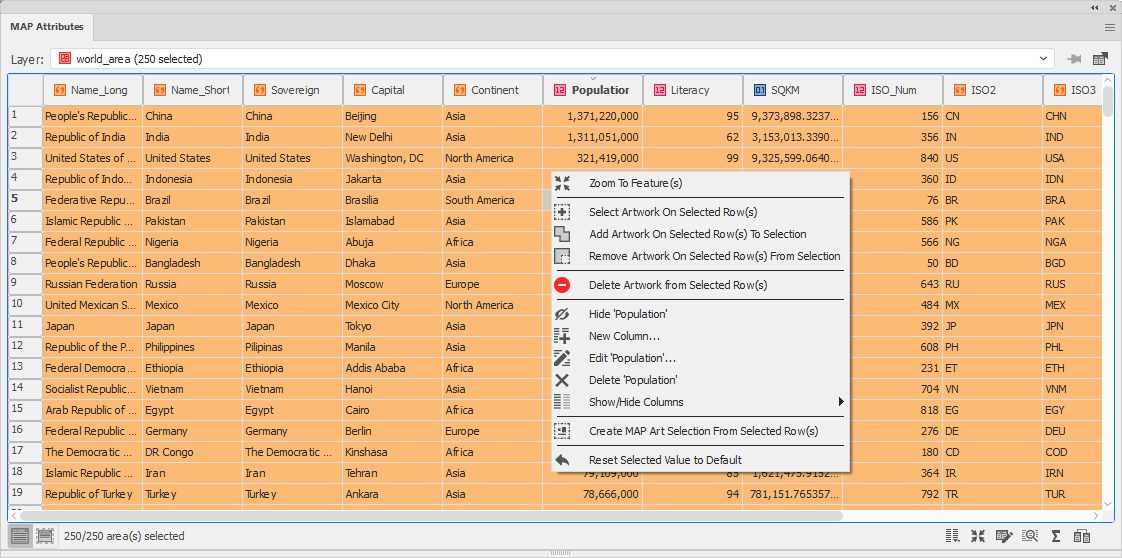Select row number 19 header
Screen dimensions: 1122x558
coord(26,494)
